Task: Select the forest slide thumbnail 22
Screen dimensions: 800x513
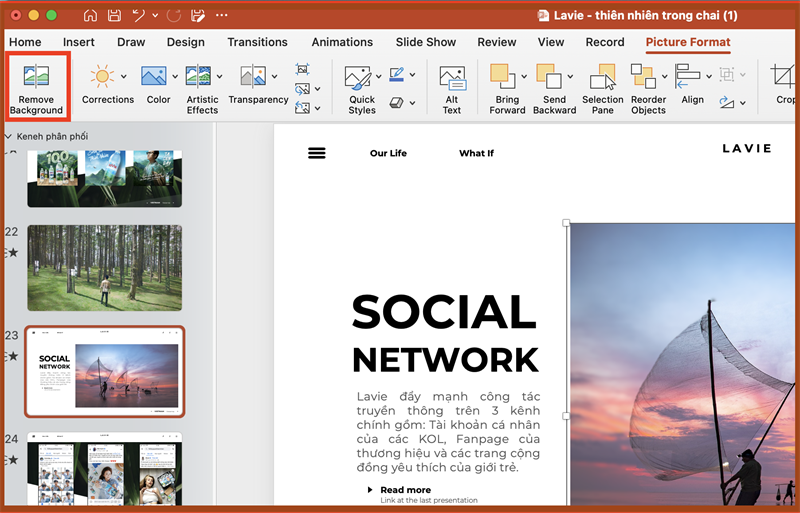Action: click(104, 267)
